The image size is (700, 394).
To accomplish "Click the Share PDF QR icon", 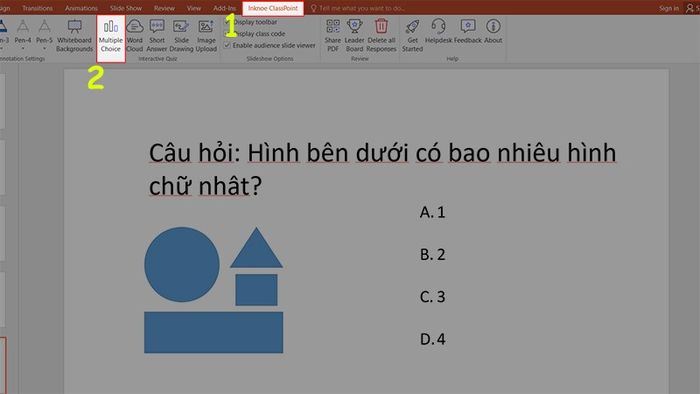I will [x=333, y=26].
